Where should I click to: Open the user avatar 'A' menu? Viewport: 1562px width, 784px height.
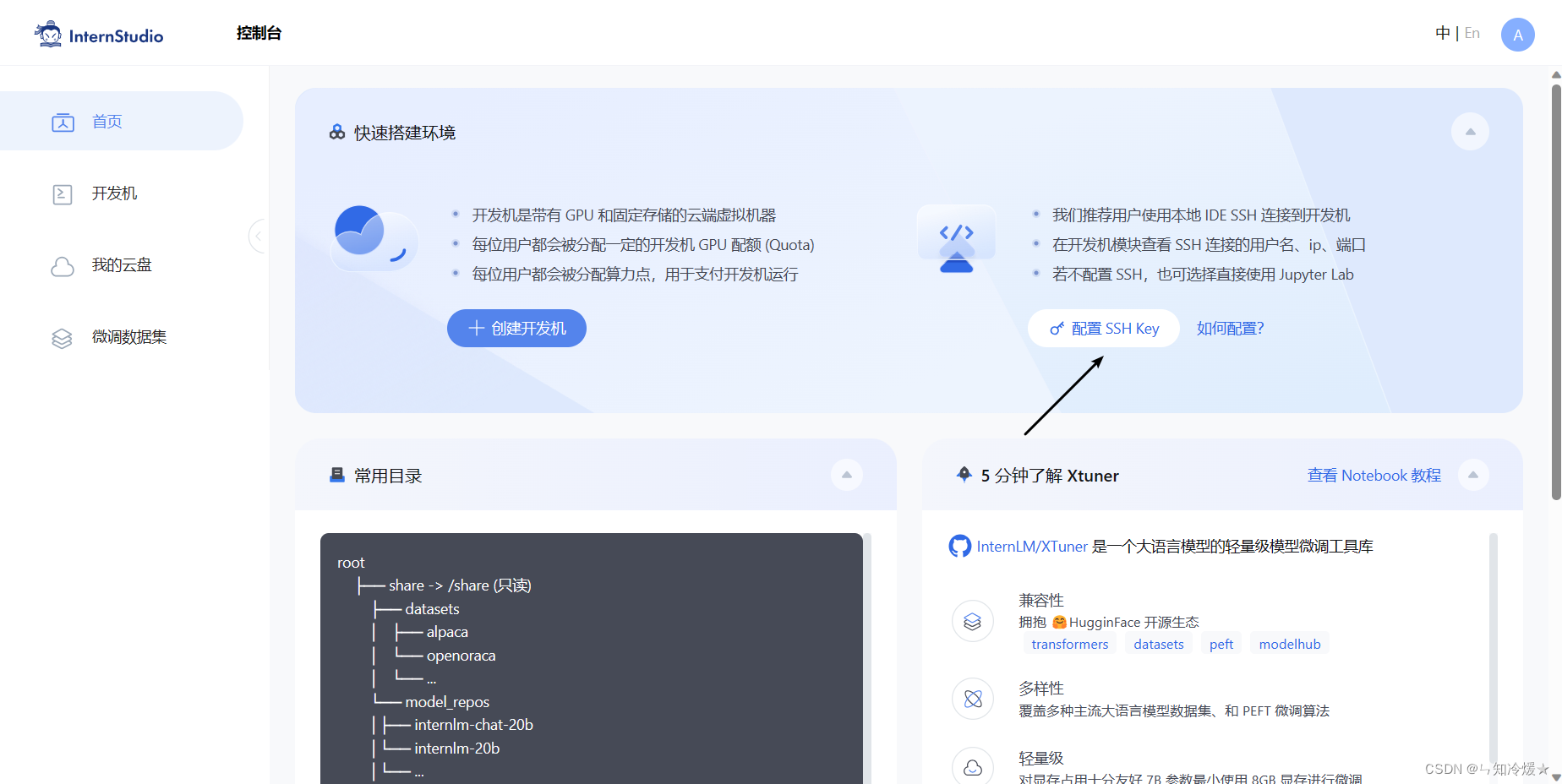[1517, 35]
